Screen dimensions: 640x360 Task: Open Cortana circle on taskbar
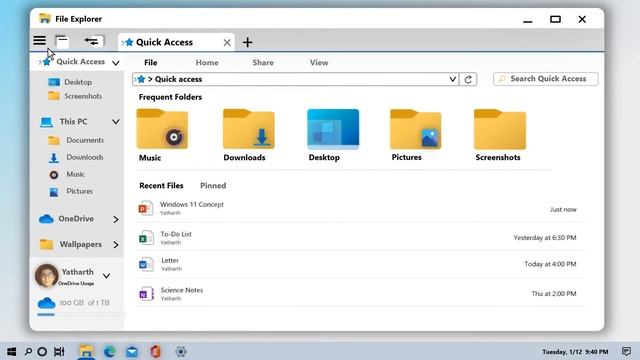pyautogui.click(x=42, y=351)
